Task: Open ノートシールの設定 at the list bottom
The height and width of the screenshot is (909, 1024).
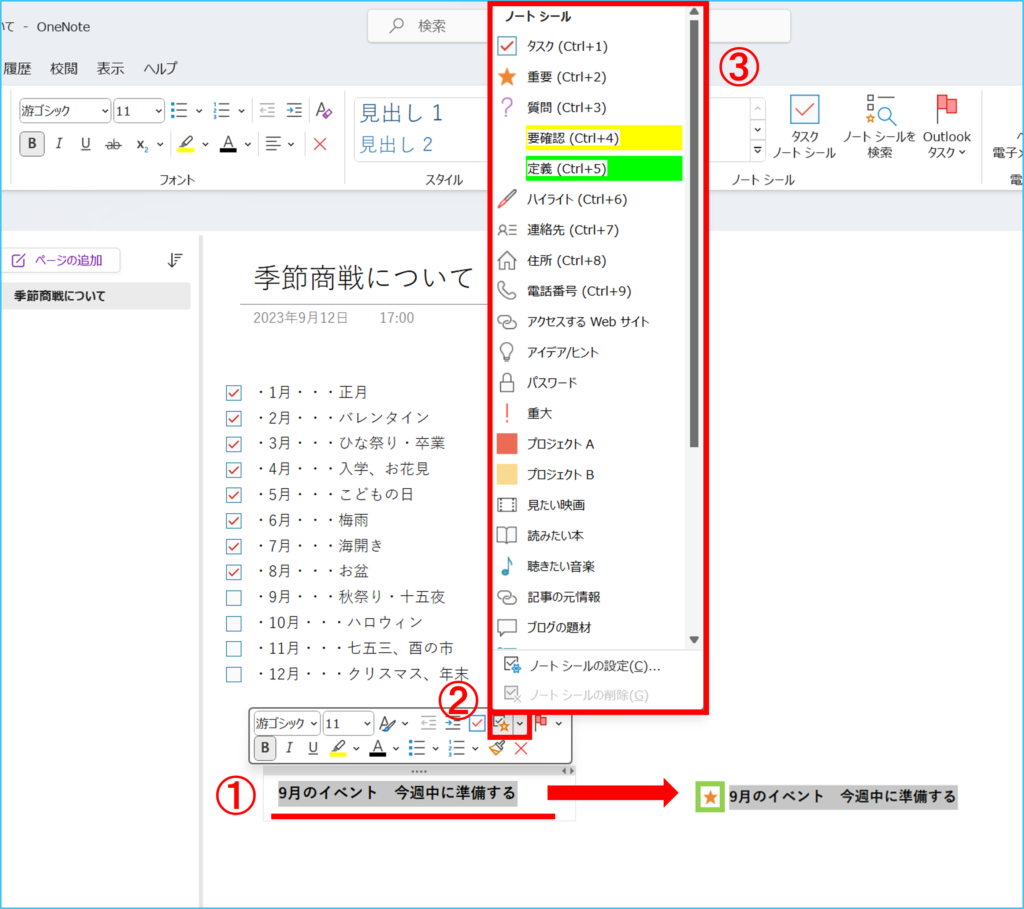Action: pos(590,663)
